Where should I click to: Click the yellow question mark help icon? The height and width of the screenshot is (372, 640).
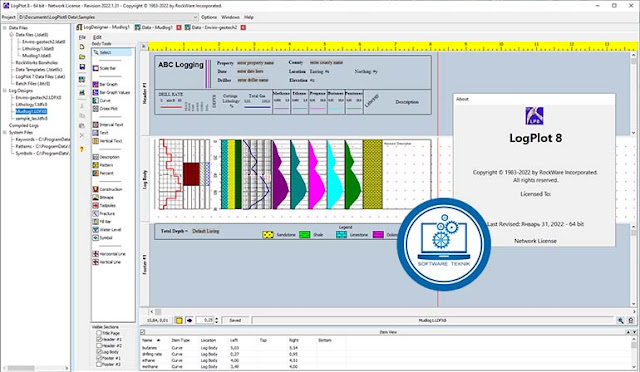click(x=82, y=149)
